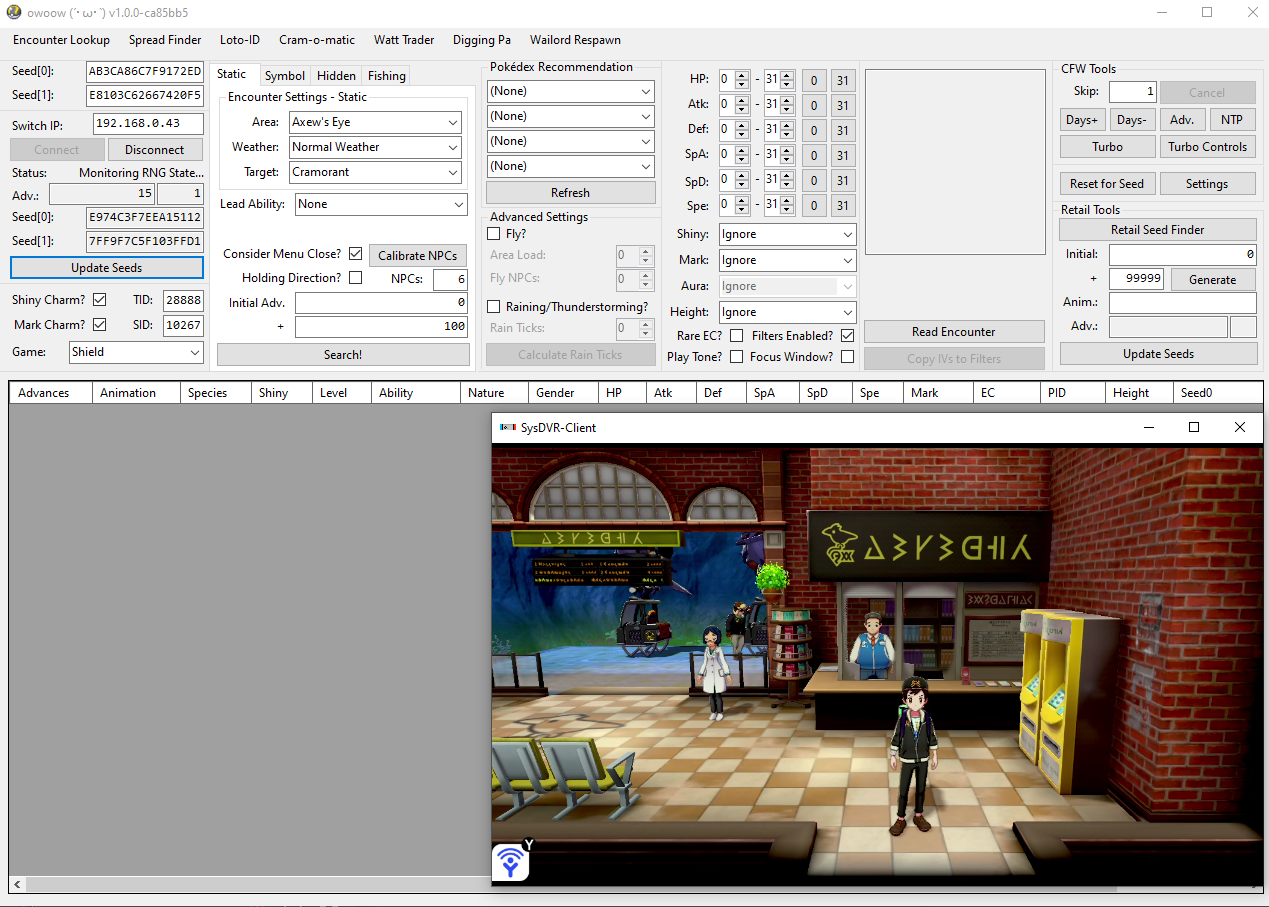Screen dimensions: 1269x907
Task: Open the Spread Finder menu
Action: pyautogui.click(x=165, y=40)
